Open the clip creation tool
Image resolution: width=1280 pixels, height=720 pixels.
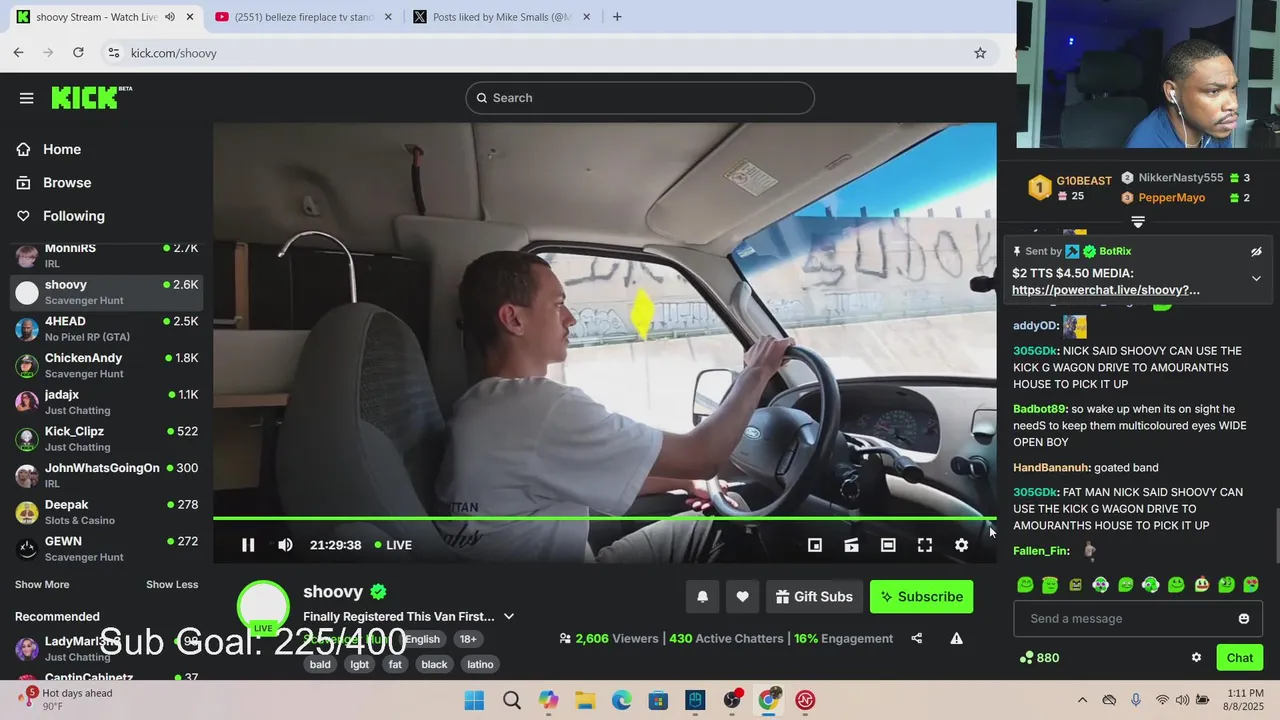(x=851, y=545)
